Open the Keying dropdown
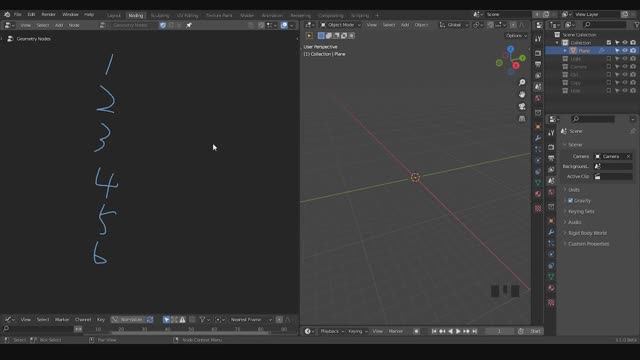 pyautogui.click(x=358, y=331)
